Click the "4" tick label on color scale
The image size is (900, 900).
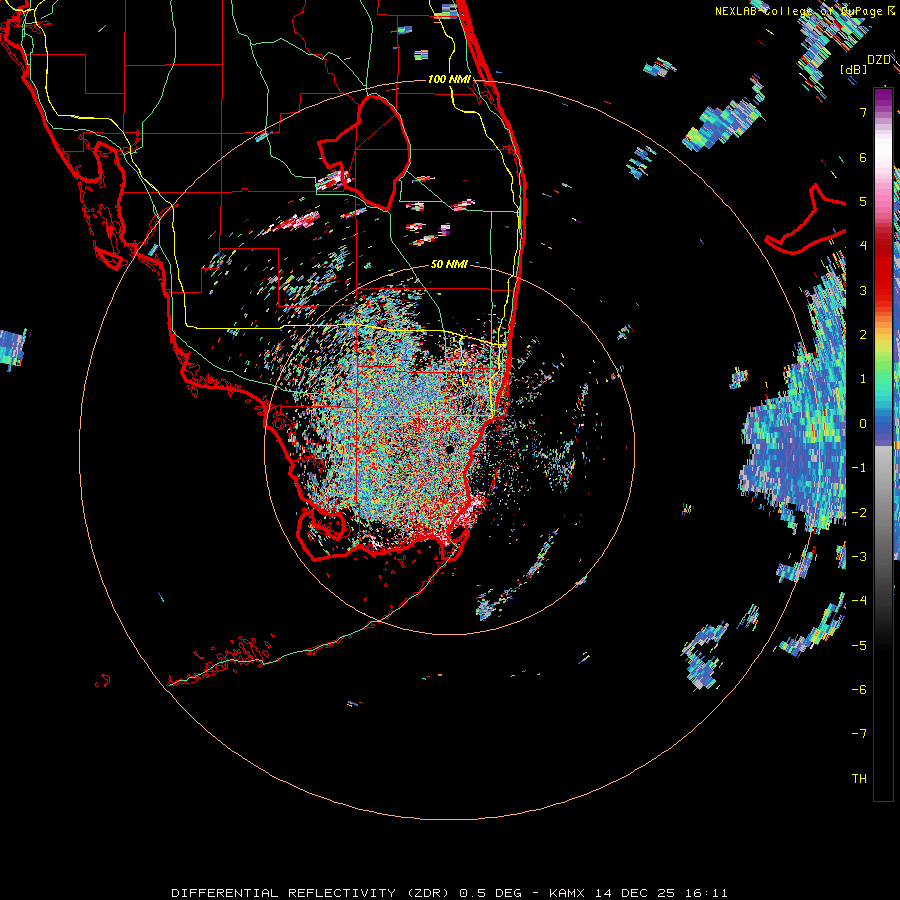point(863,246)
